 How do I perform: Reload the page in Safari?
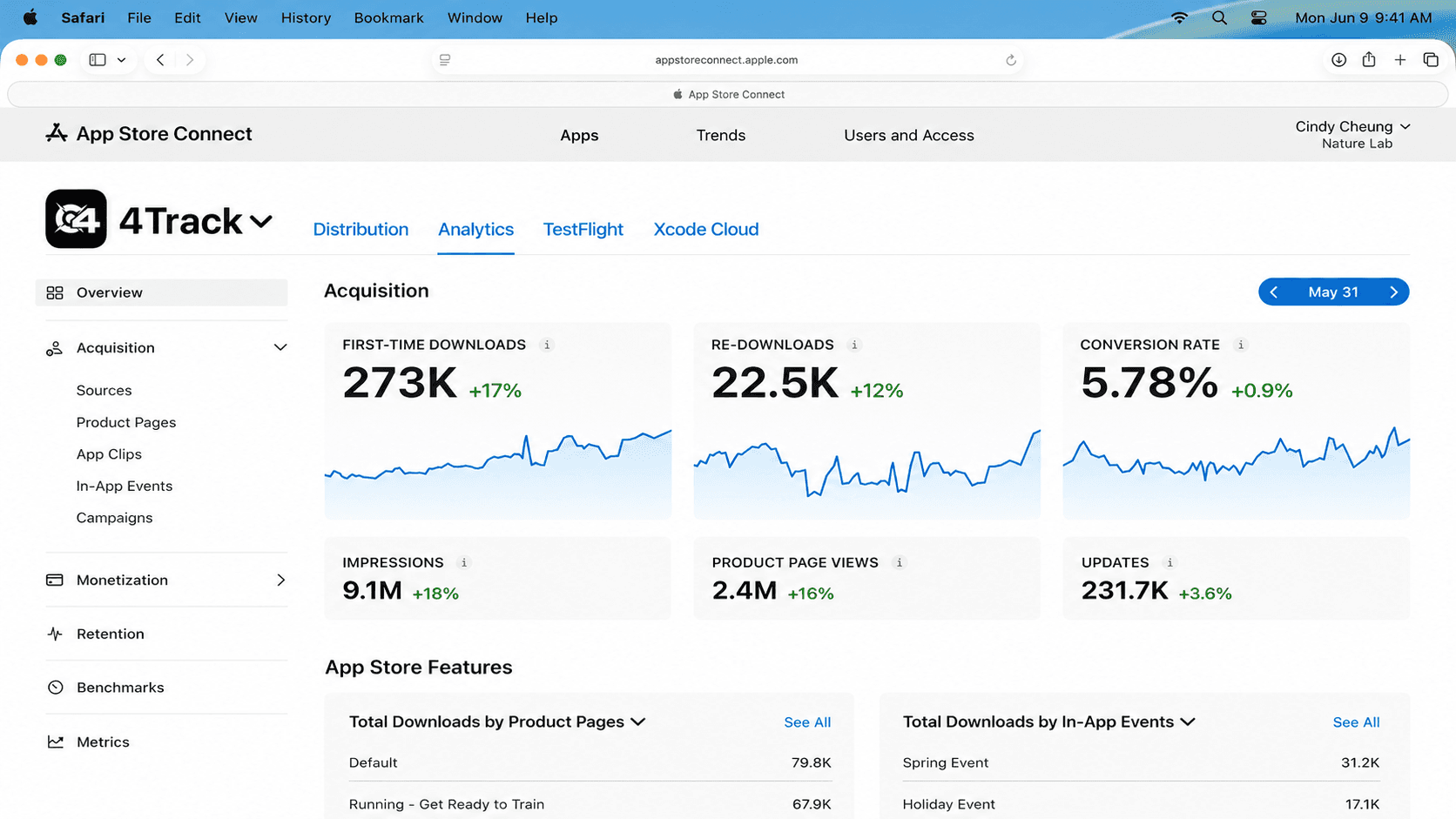[1011, 60]
